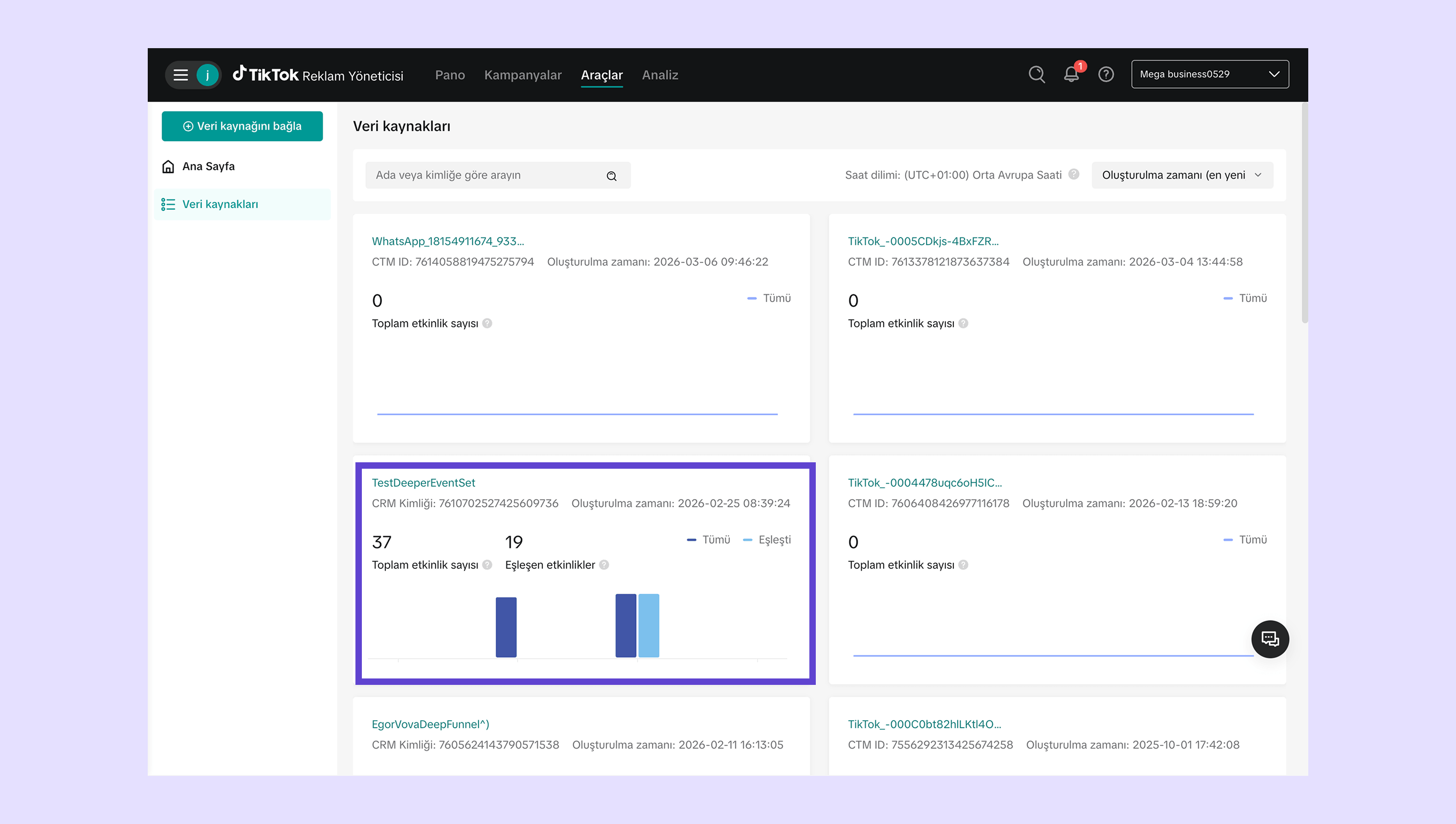Viewport: 1456px width, 824px height.
Task: Open the hamburger menu icon
Action: coord(180,75)
